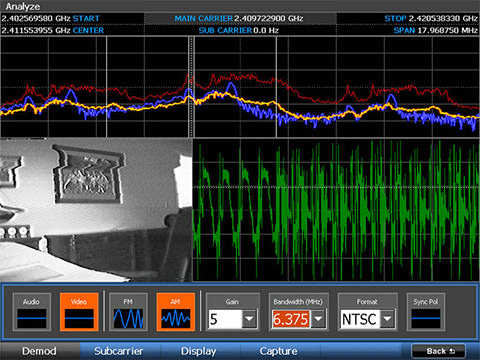Open the Format NTSC dropdown arrow

coord(387,319)
